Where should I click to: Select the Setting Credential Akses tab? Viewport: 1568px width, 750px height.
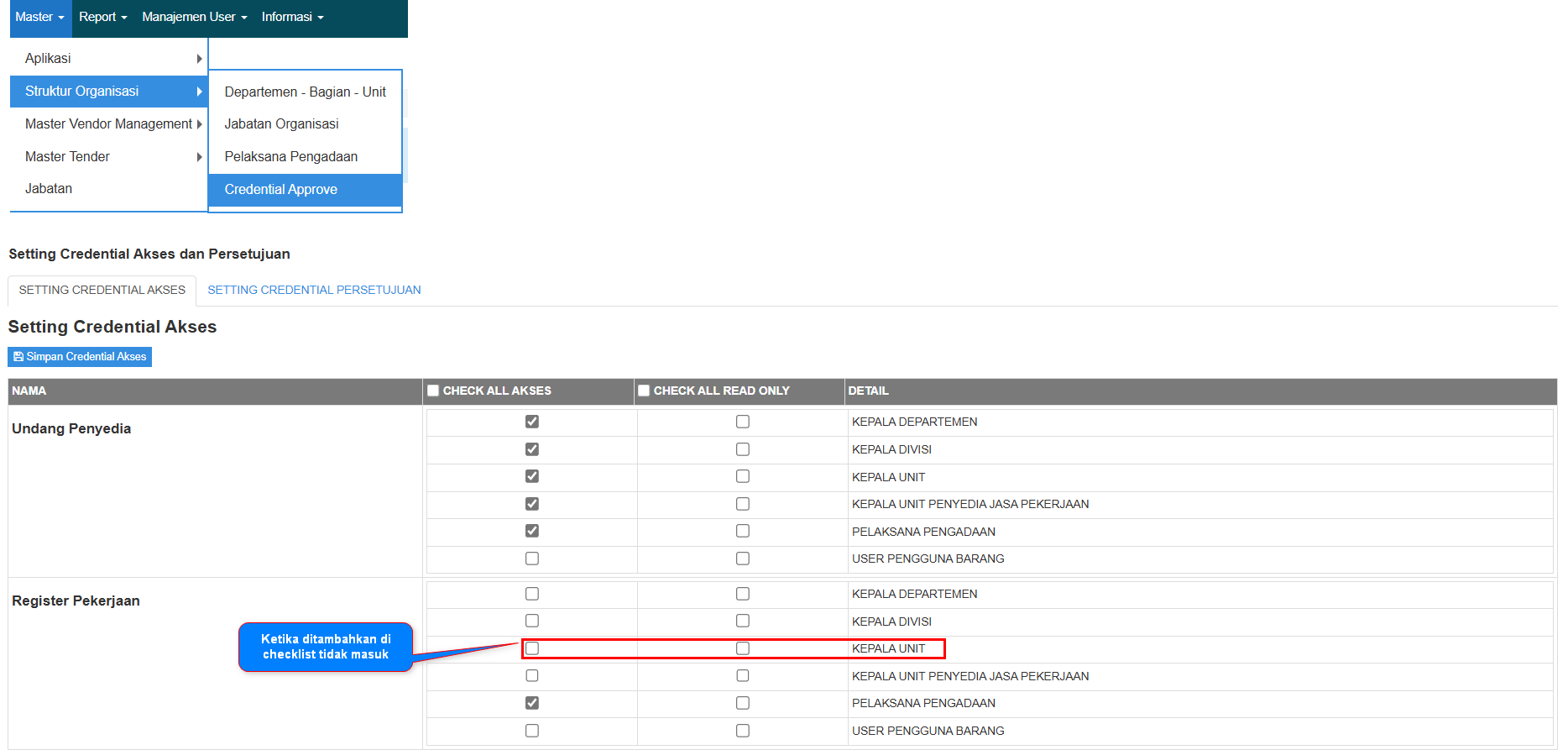[x=102, y=291]
